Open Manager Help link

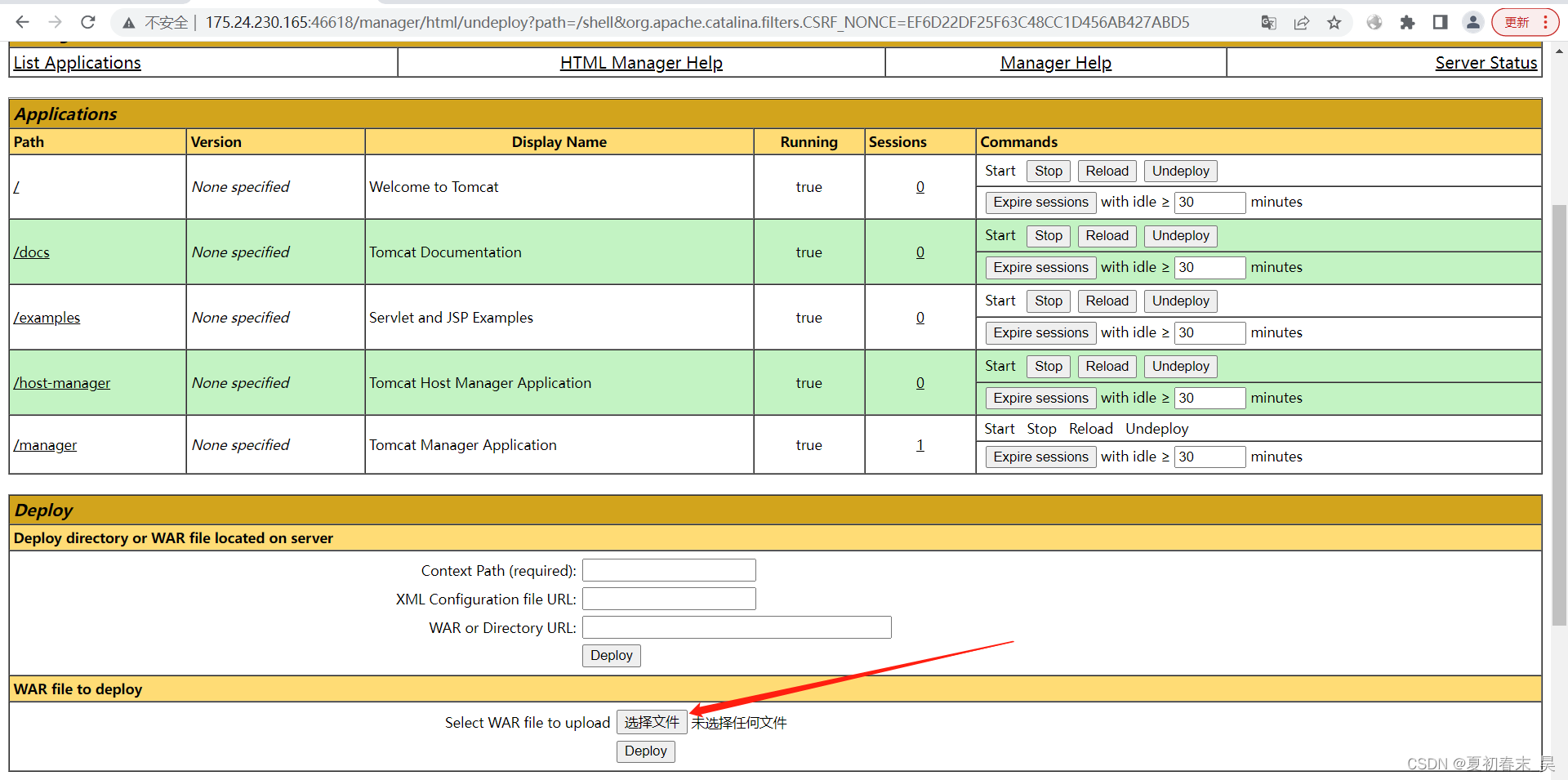1056,63
